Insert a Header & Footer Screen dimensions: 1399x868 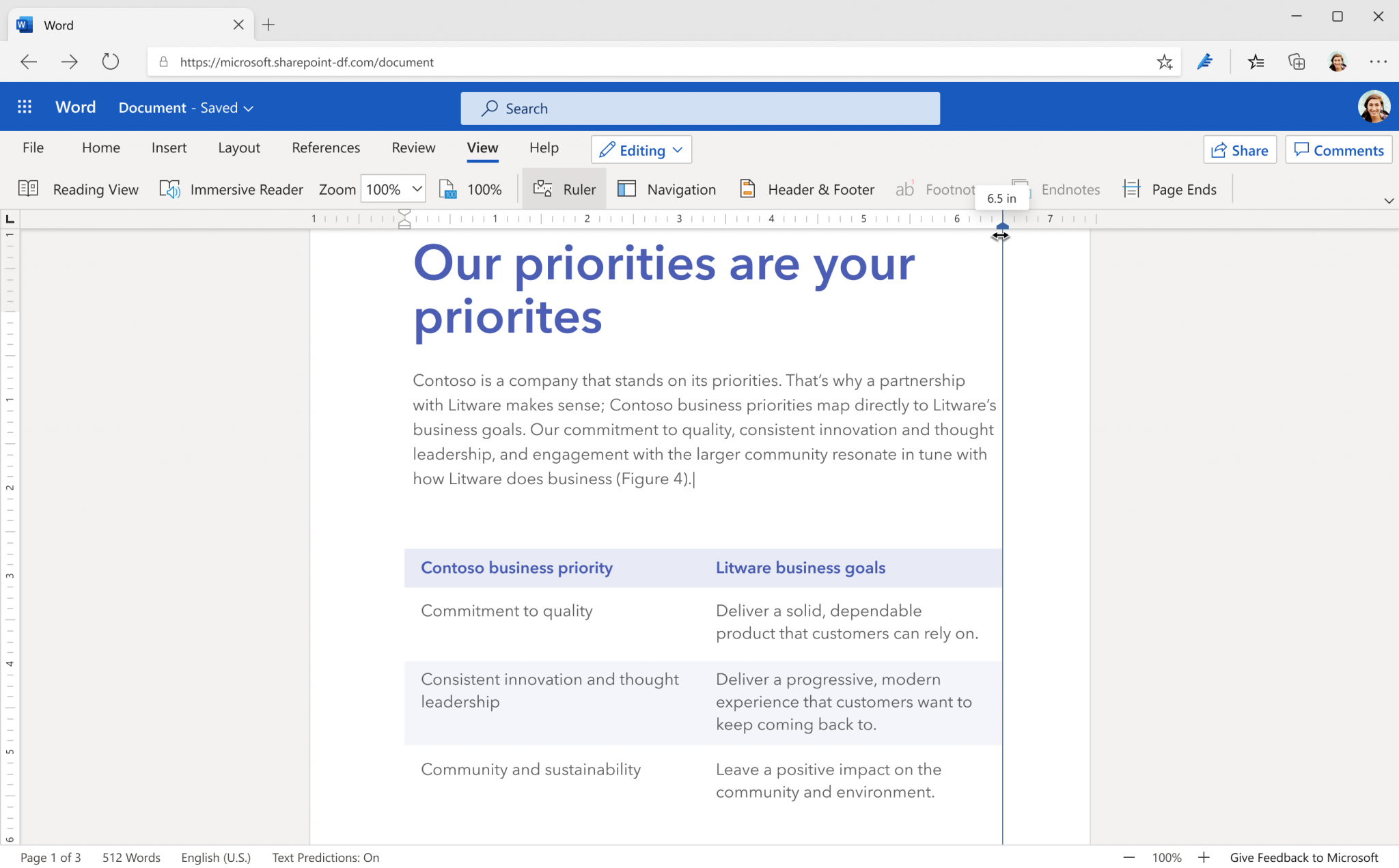(x=805, y=189)
